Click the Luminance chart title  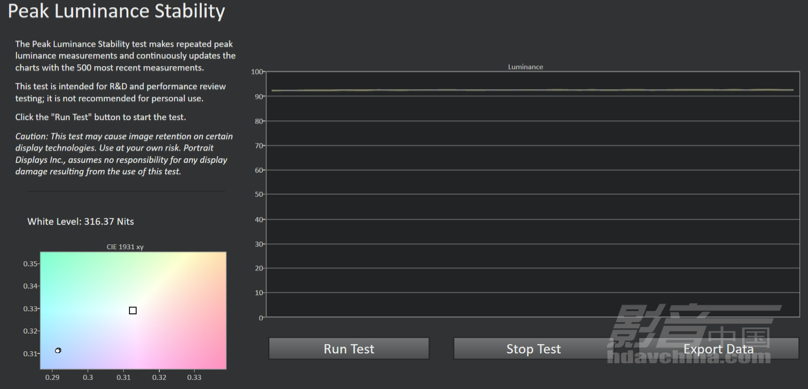[x=525, y=67]
